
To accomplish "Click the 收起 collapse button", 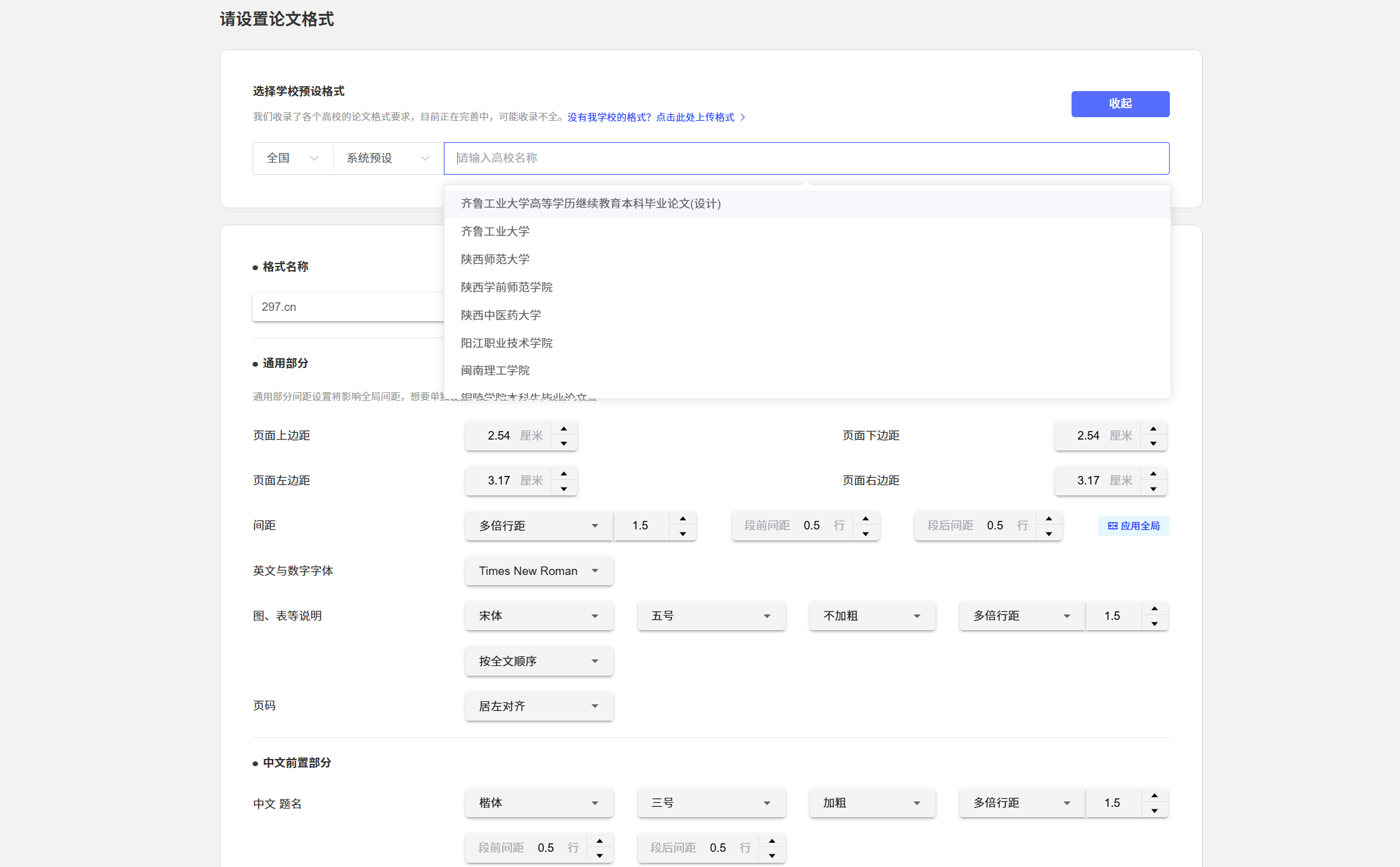I will pyautogui.click(x=1120, y=104).
